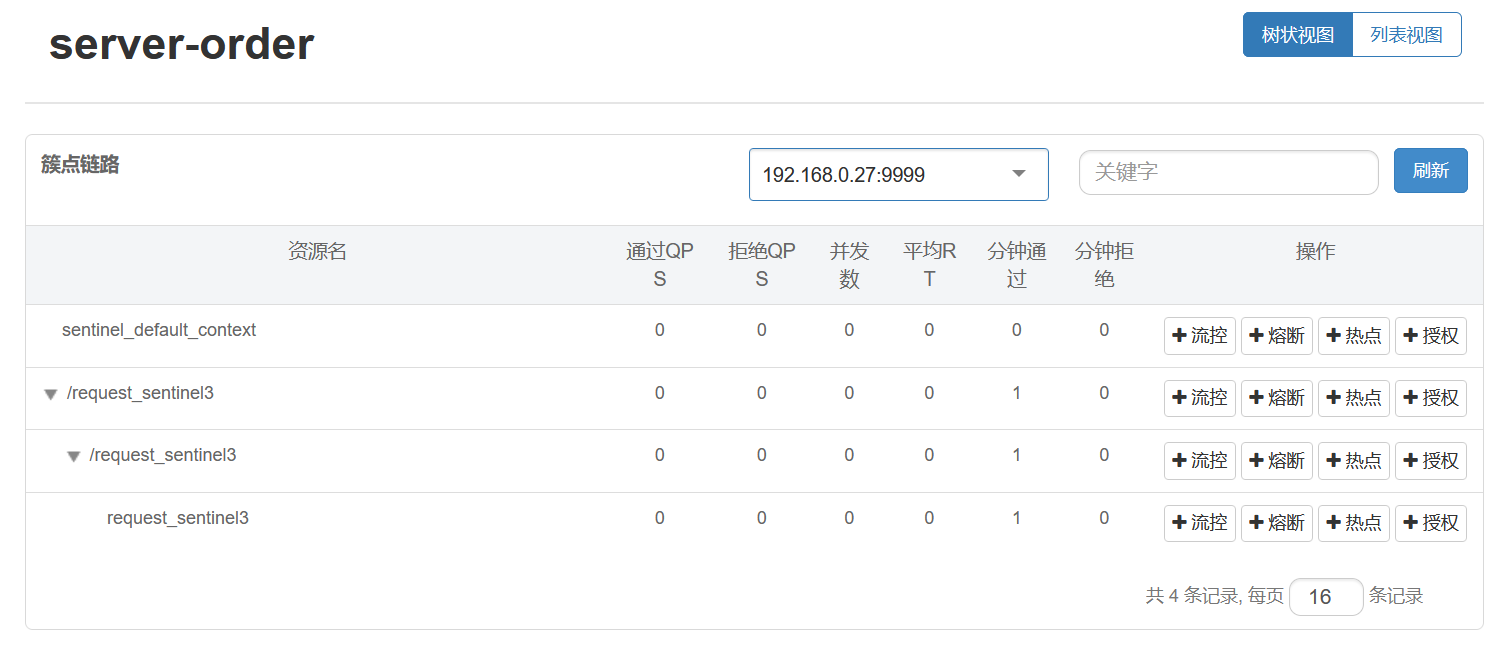This screenshot has height=651, width=1510.
Task: Add flow control rule for sentinel_default_context
Action: [x=1199, y=336]
